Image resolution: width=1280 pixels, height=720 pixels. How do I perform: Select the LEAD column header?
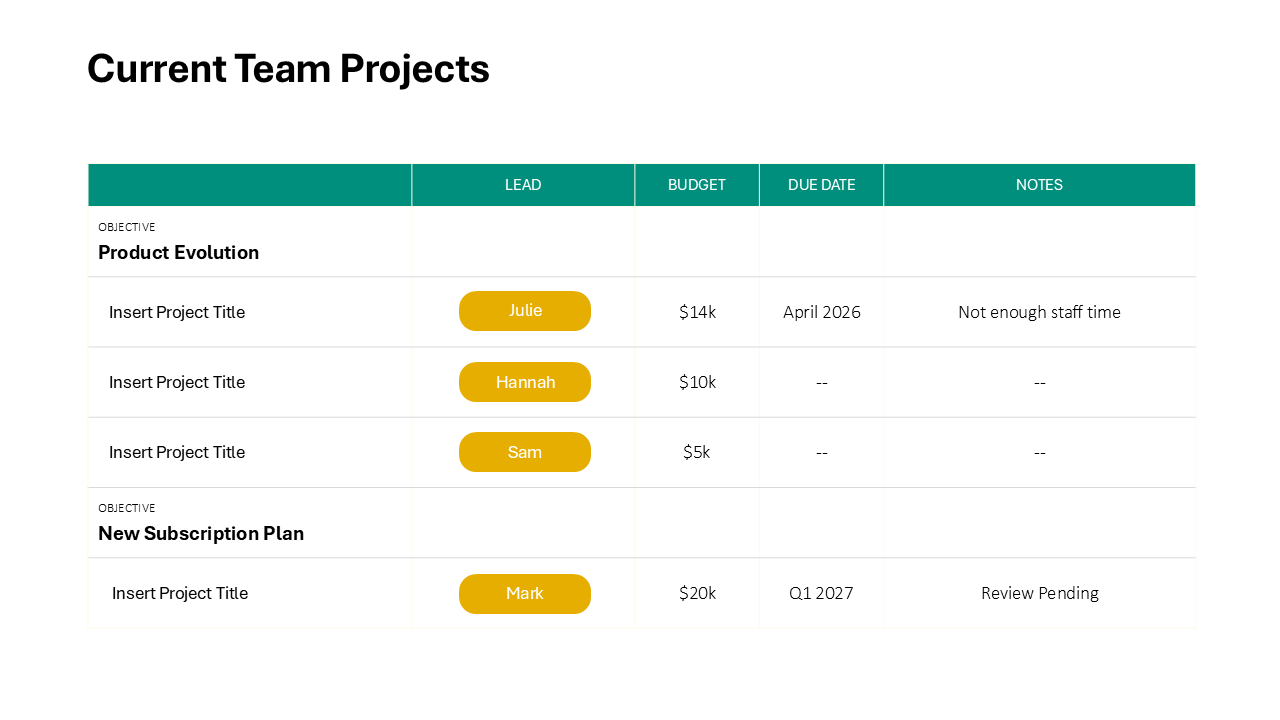523,185
